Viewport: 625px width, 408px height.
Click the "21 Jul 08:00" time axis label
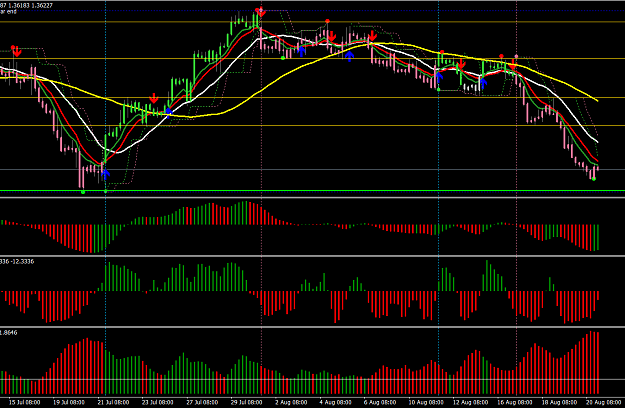(113, 402)
